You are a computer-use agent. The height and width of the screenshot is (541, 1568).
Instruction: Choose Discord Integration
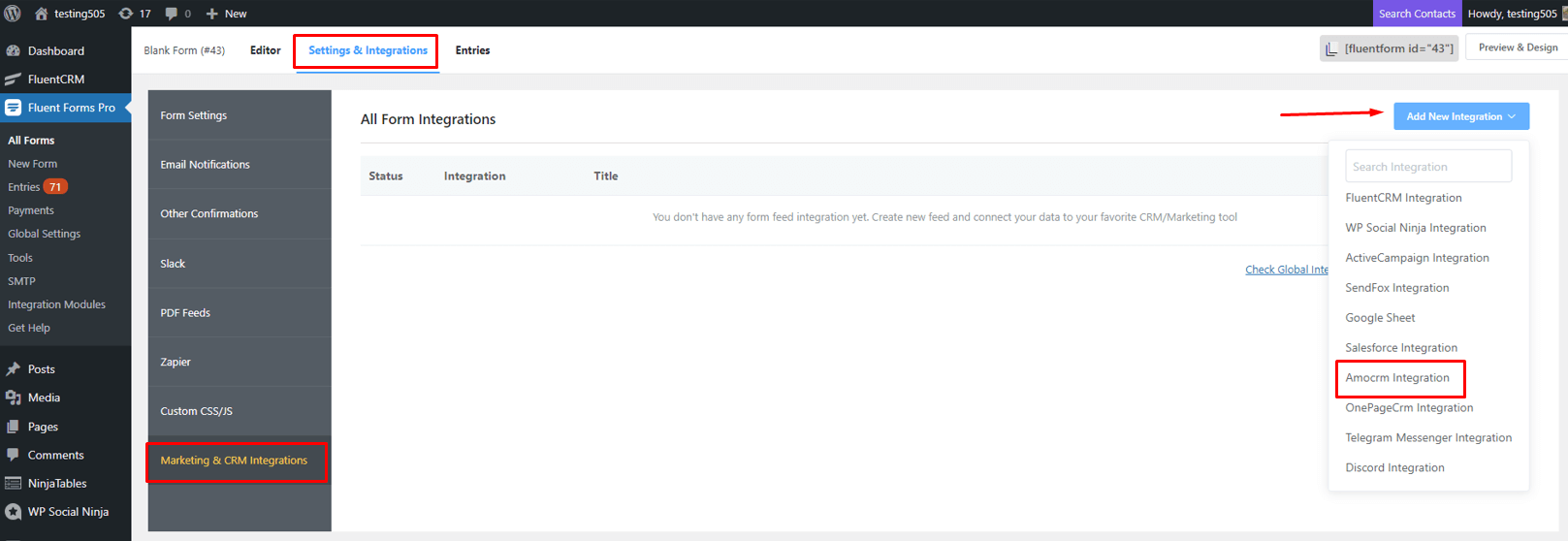point(1394,468)
